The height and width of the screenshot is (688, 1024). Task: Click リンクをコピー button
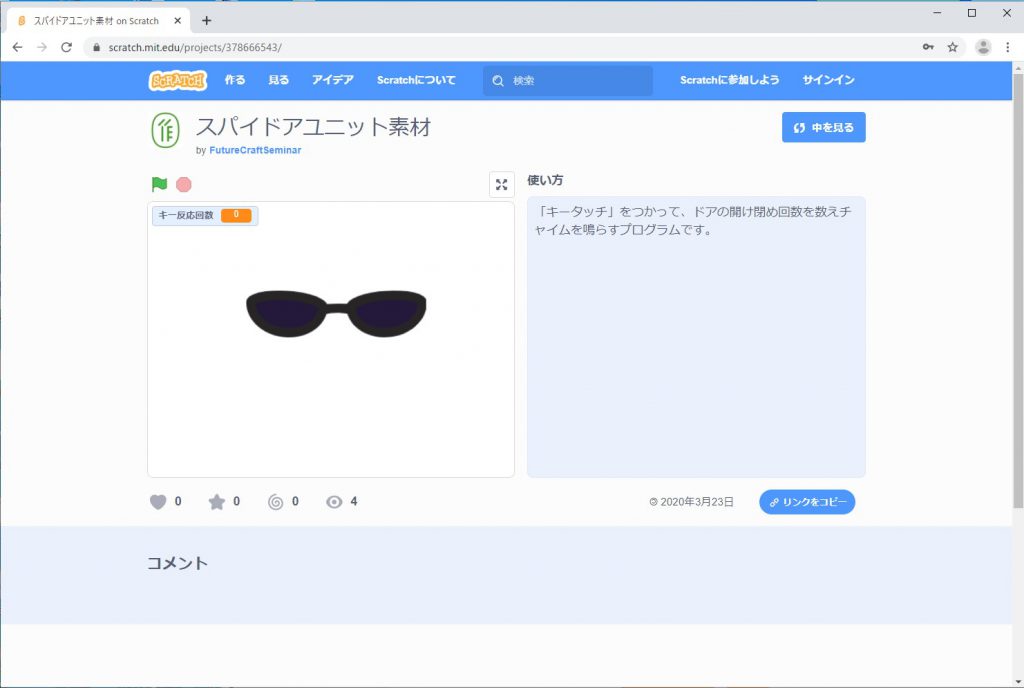coord(807,502)
